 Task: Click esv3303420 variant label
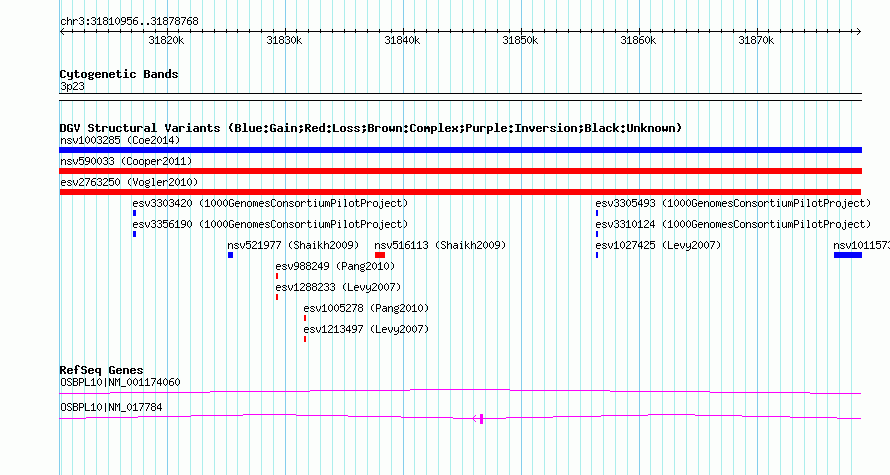270,203
